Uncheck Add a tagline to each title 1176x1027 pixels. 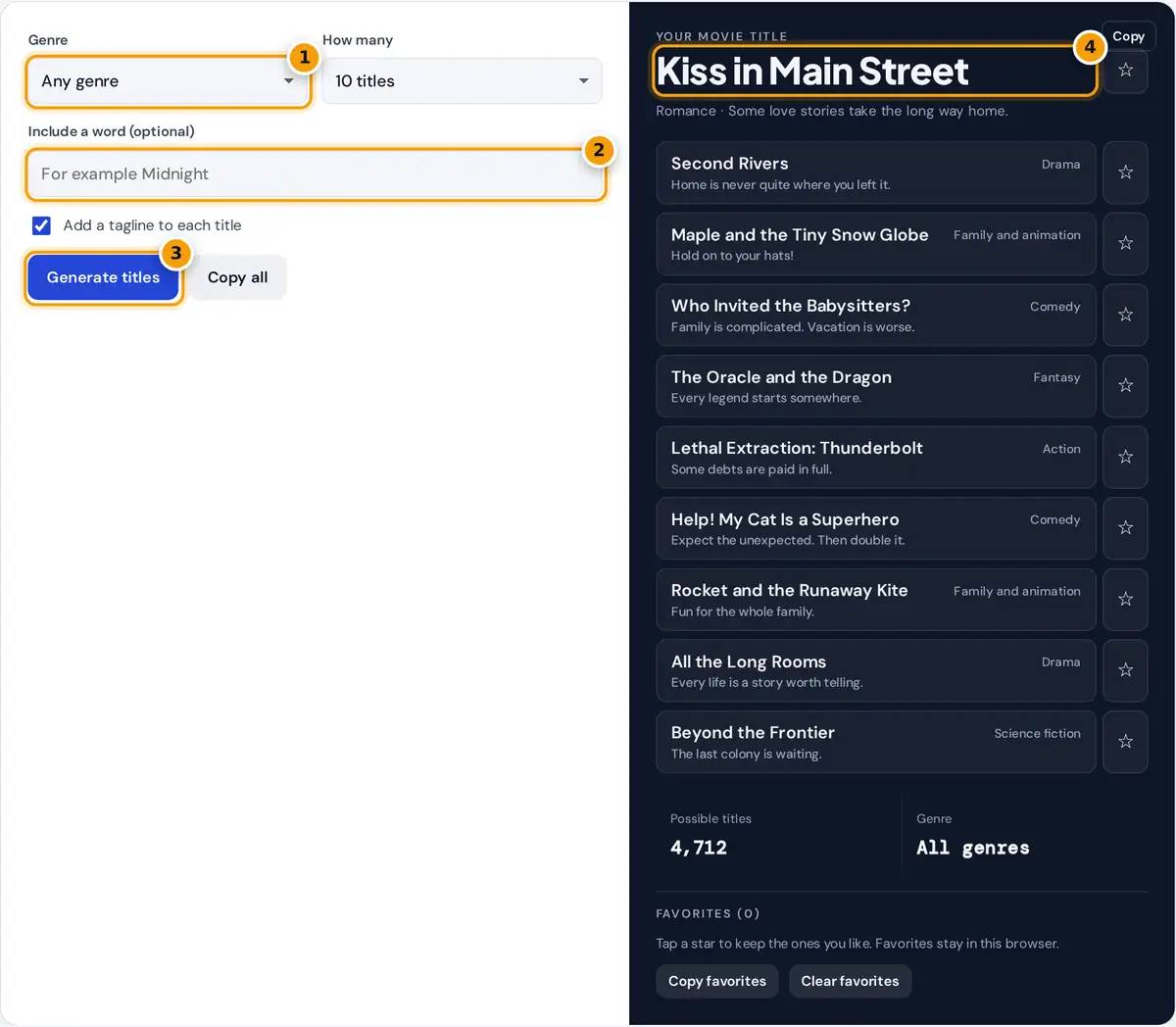41,225
